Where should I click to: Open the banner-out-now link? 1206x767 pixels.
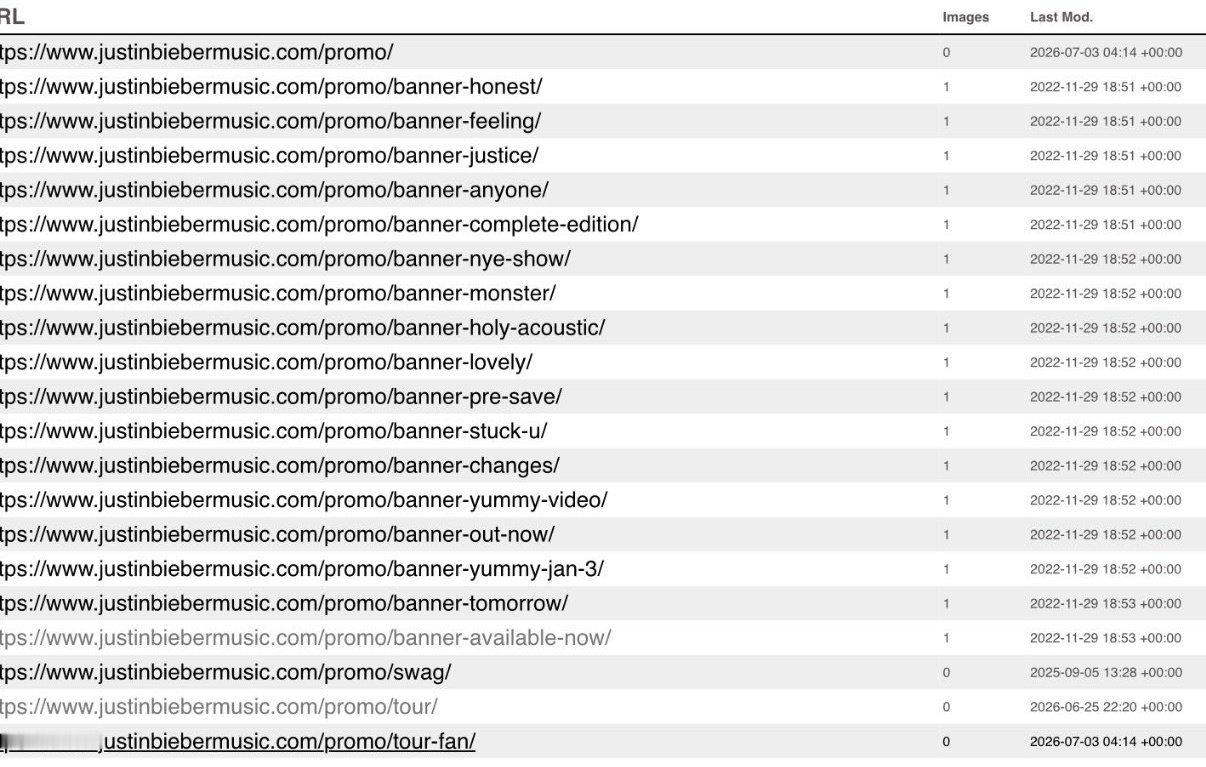pyautogui.click(x=277, y=535)
